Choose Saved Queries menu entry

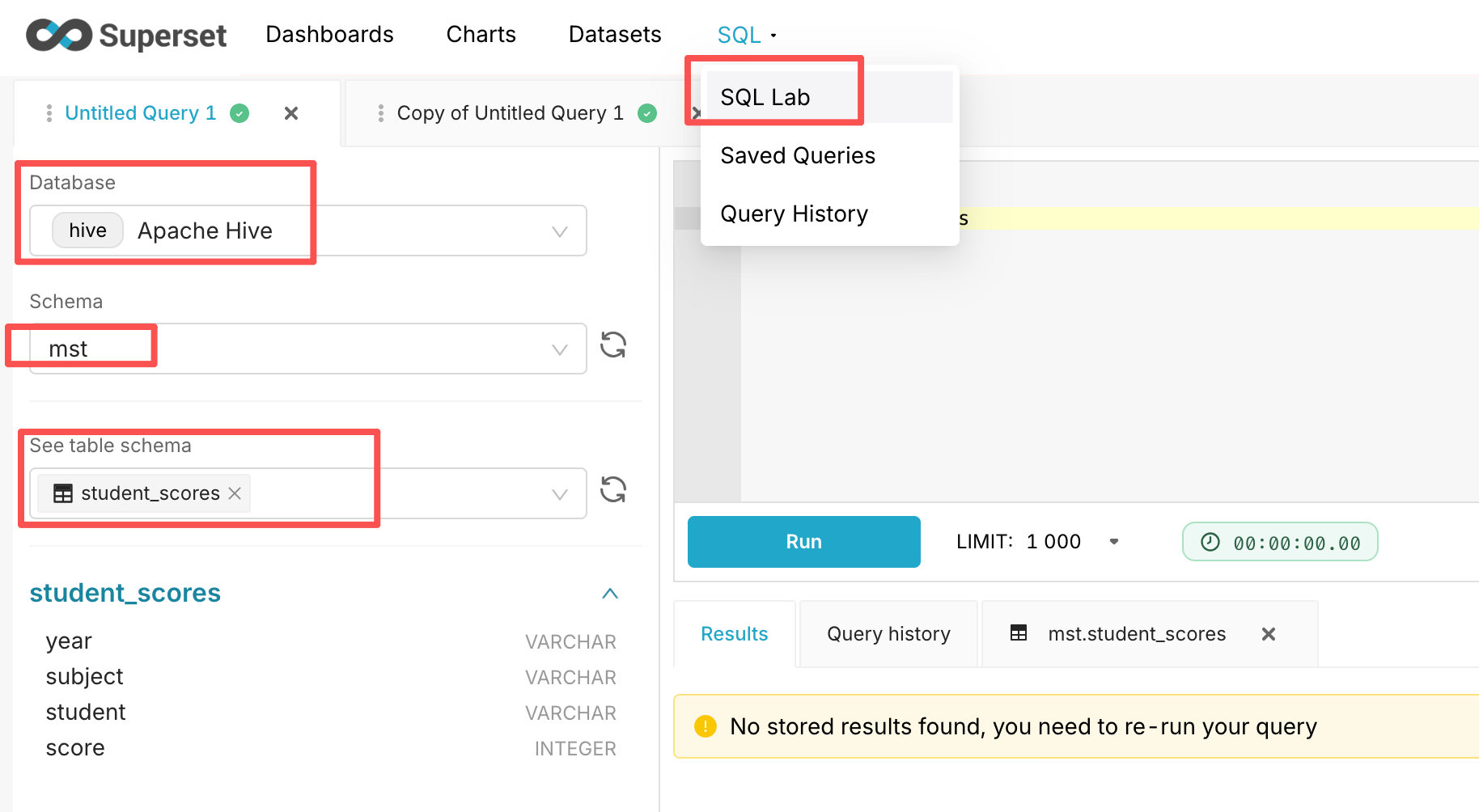tap(798, 155)
